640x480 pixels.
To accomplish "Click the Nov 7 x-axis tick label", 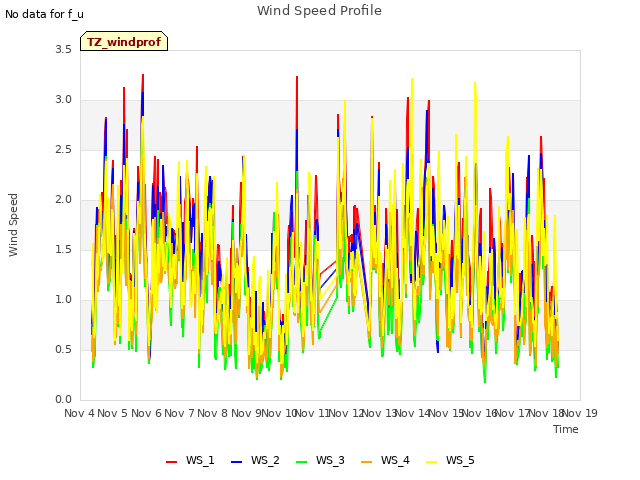I will point(179,413).
